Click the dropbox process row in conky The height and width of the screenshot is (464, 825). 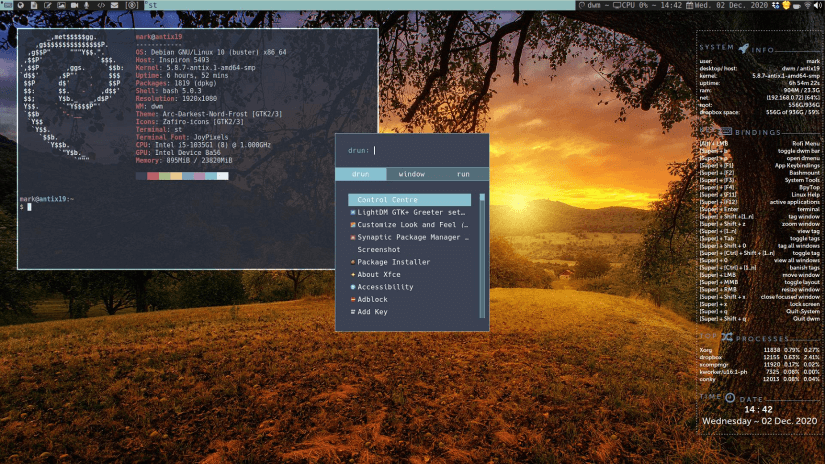tap(759, 357)
